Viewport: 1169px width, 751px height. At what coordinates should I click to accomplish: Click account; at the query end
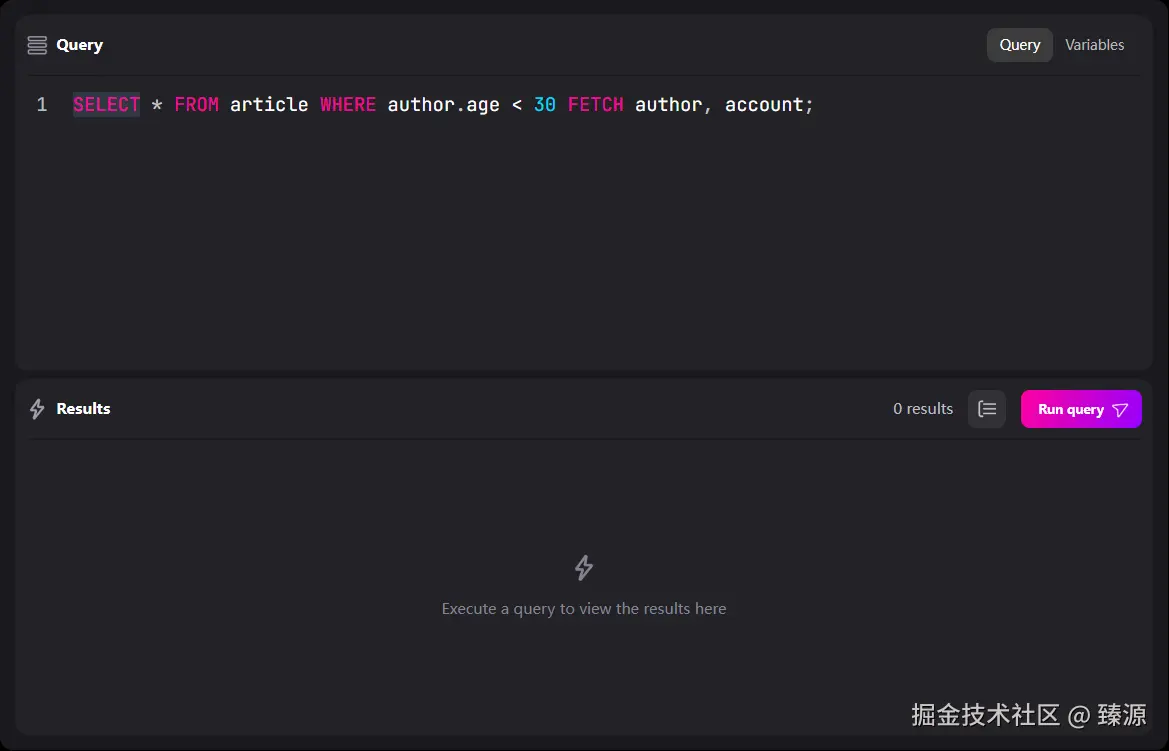[769, 104]
